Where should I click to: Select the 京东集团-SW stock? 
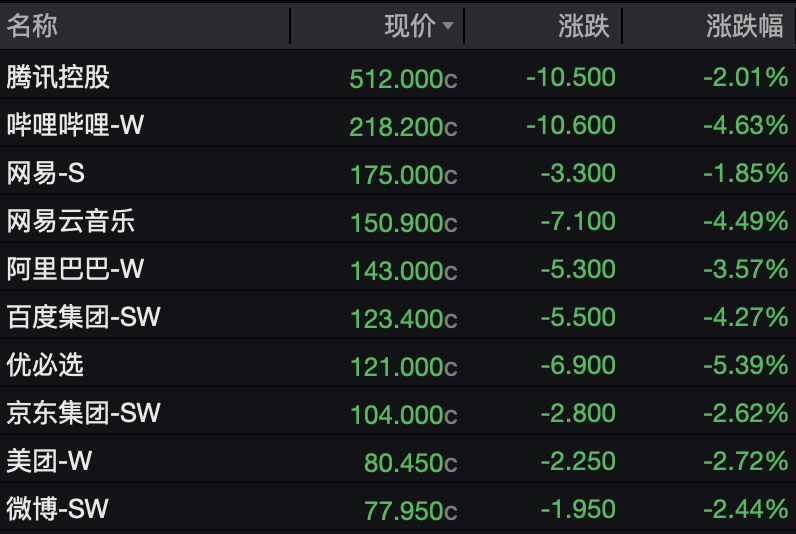(x=83, y=413)
